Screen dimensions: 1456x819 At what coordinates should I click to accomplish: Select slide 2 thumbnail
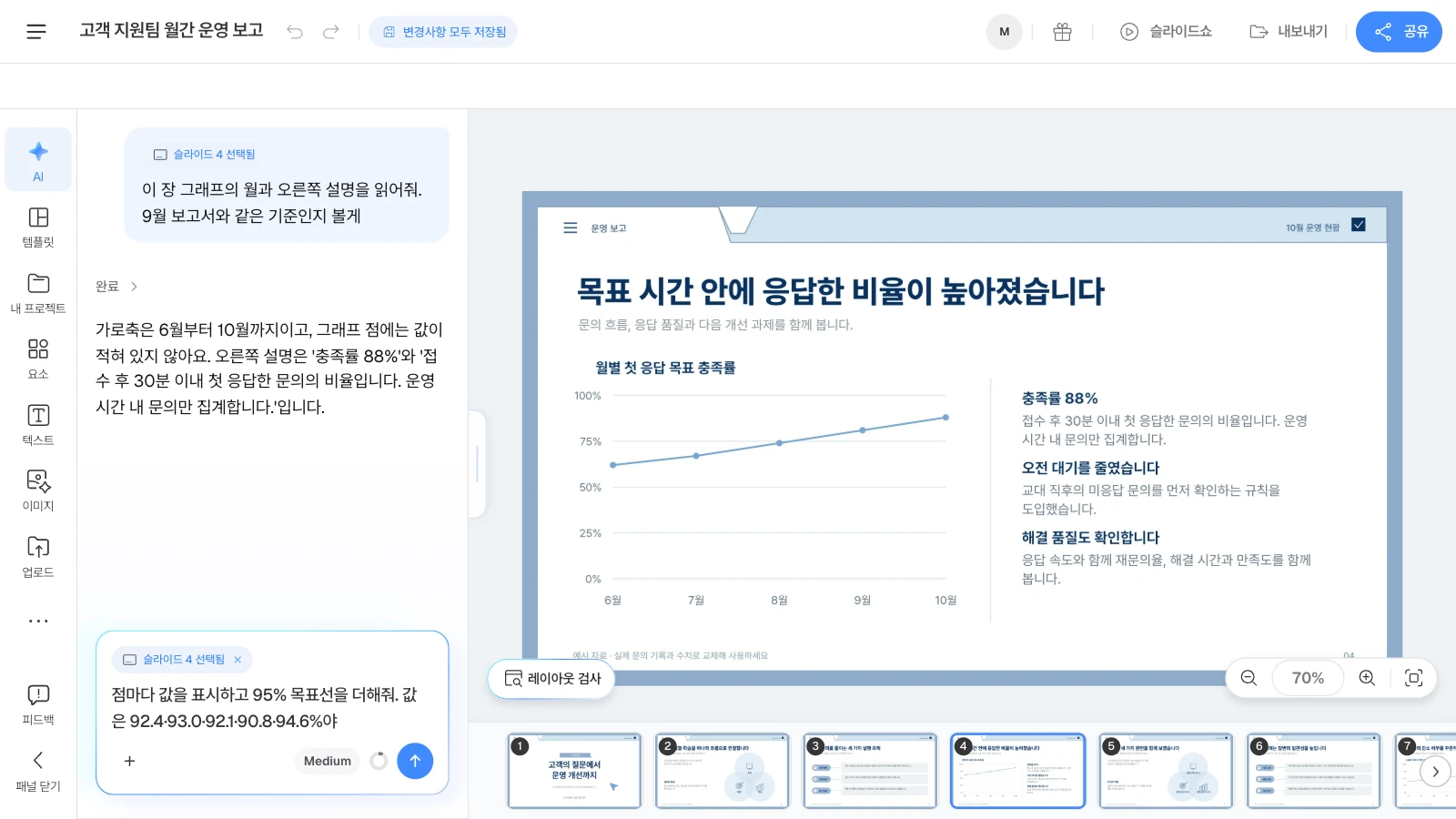pos(722,771)
